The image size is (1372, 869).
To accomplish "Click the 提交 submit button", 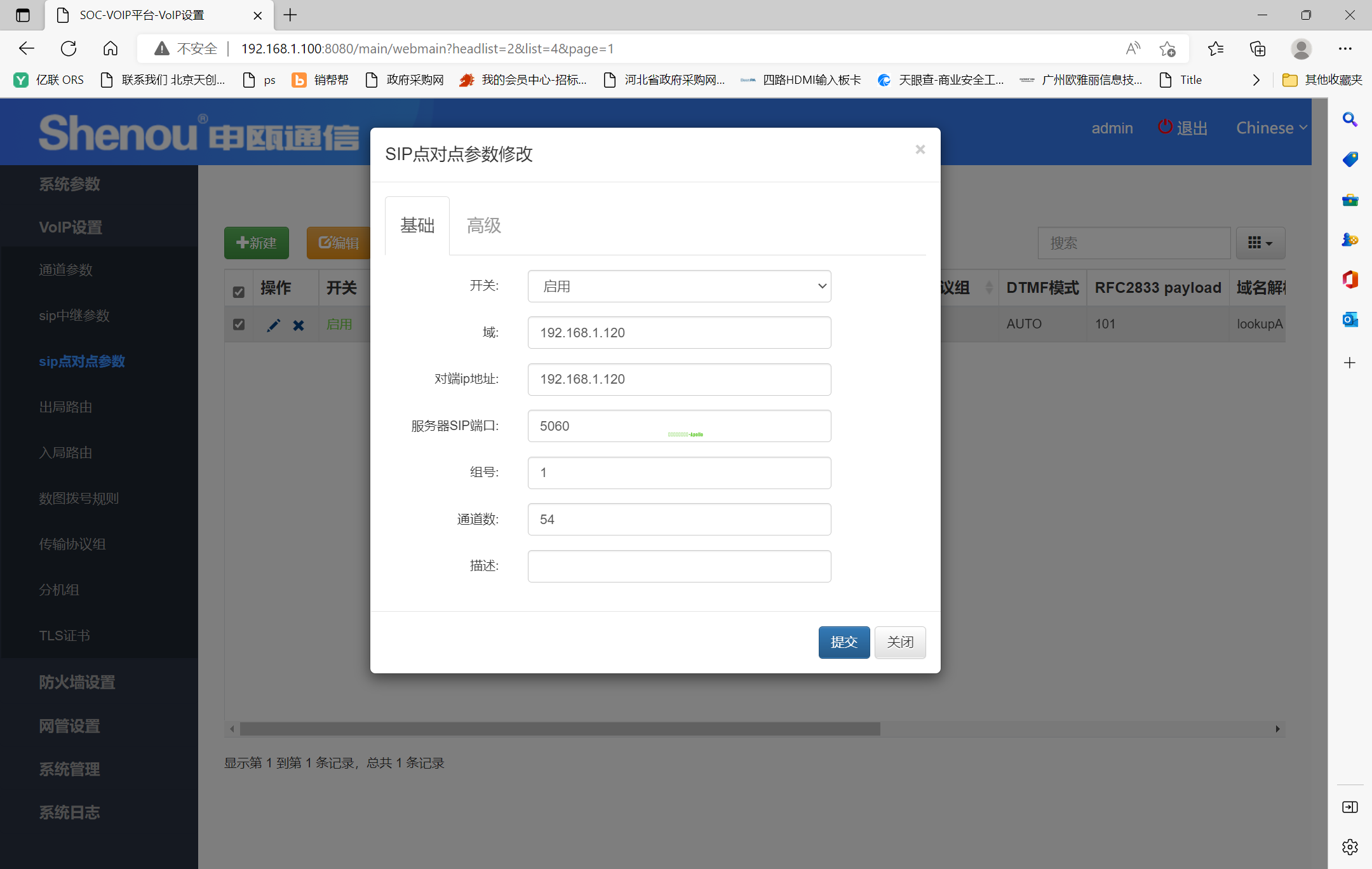I will coord(844,642).
